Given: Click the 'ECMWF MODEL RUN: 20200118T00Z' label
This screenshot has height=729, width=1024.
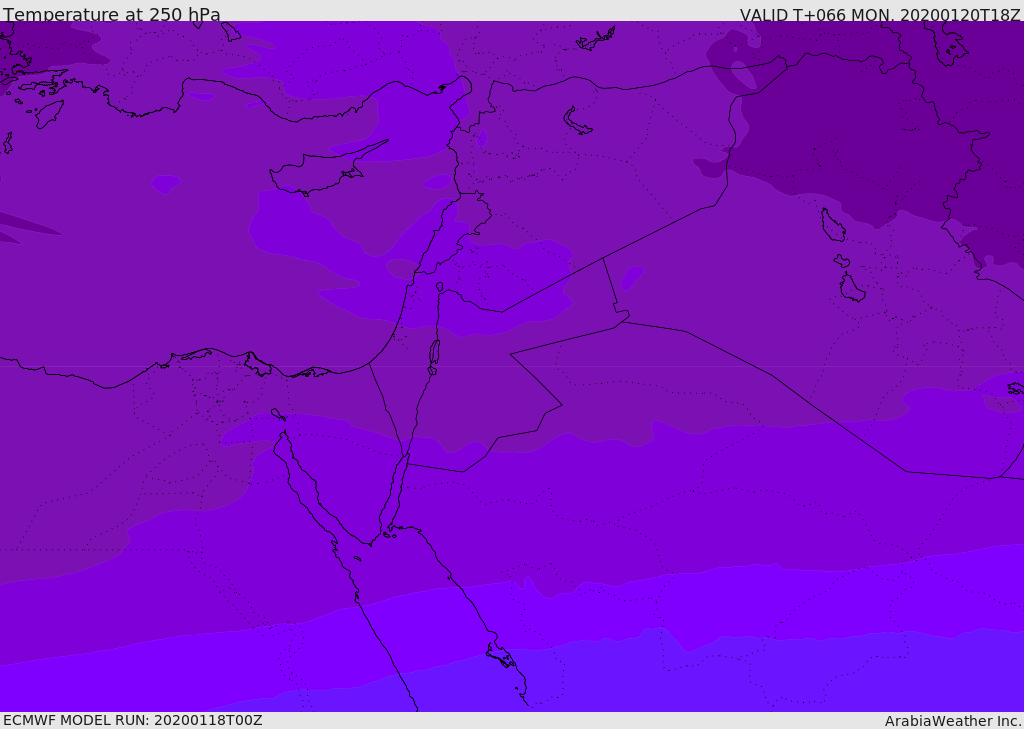Looking at the screenshot, I should (133, 720).
